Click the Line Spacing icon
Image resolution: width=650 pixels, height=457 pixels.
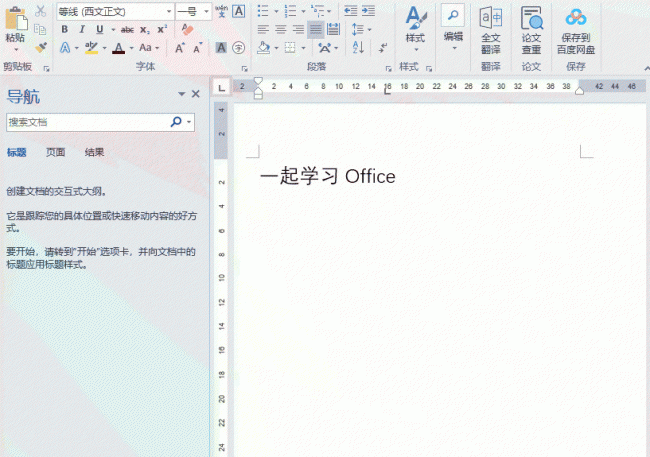point(357,29)
